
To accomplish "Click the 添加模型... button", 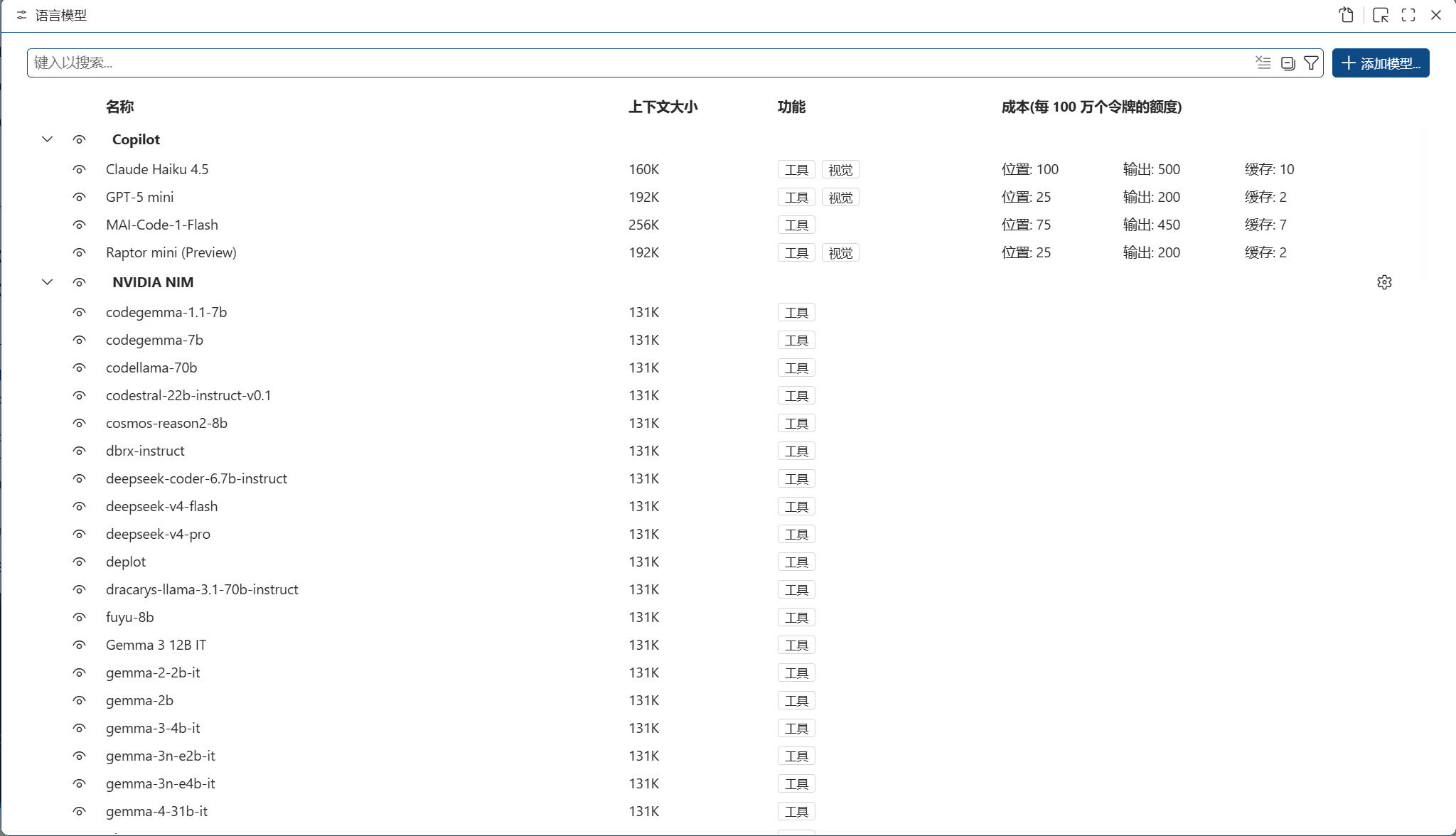I will click(1381, 63).
